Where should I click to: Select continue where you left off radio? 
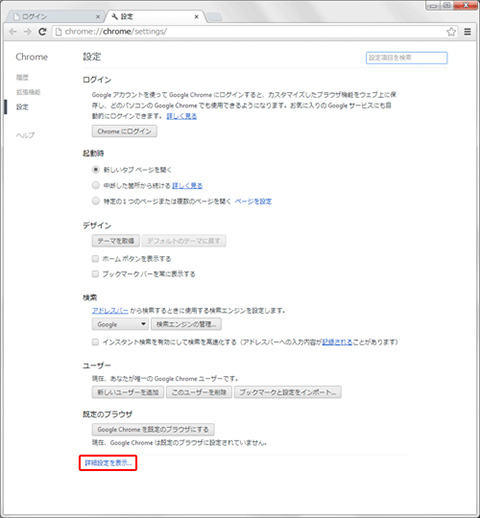96,185
